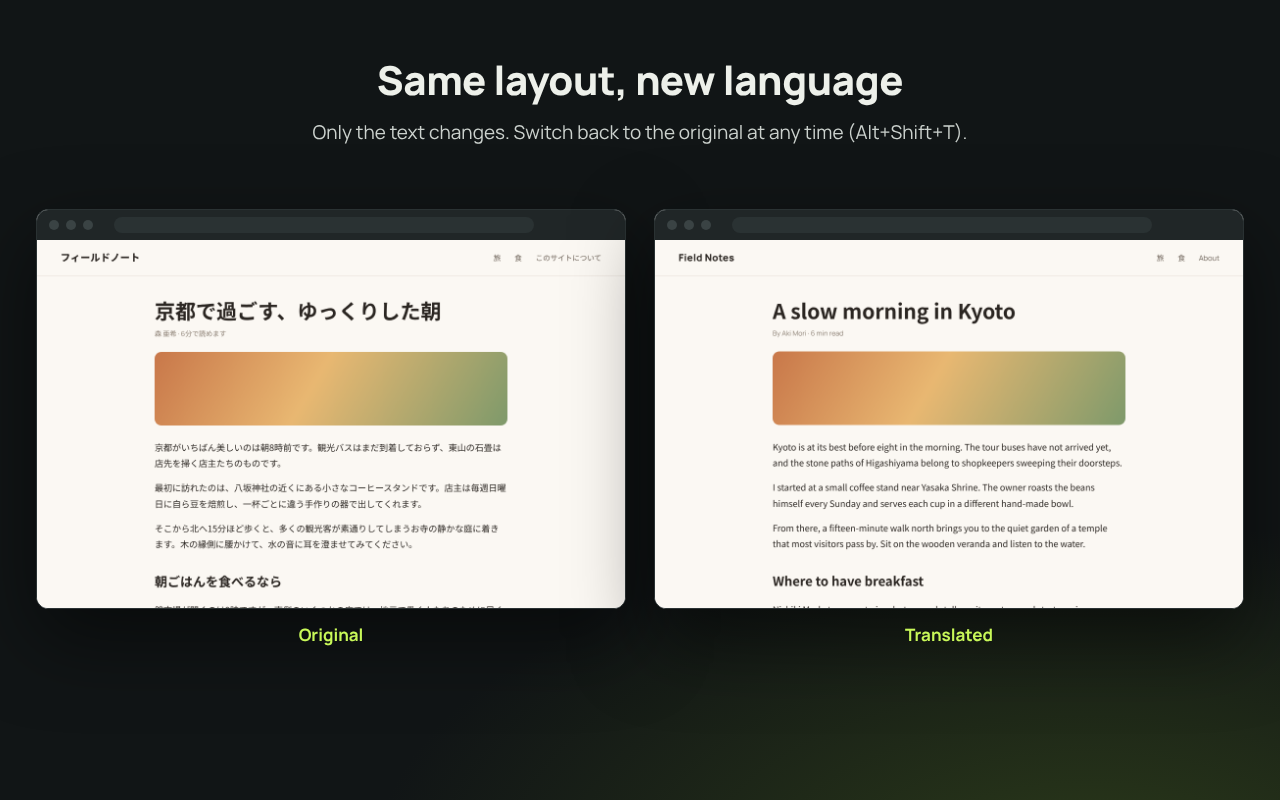1280x800 pixels.
Task: Click the paragraph starting そこから北へ15分ほど
Action: pyautogui.click(x=327, y=536)
